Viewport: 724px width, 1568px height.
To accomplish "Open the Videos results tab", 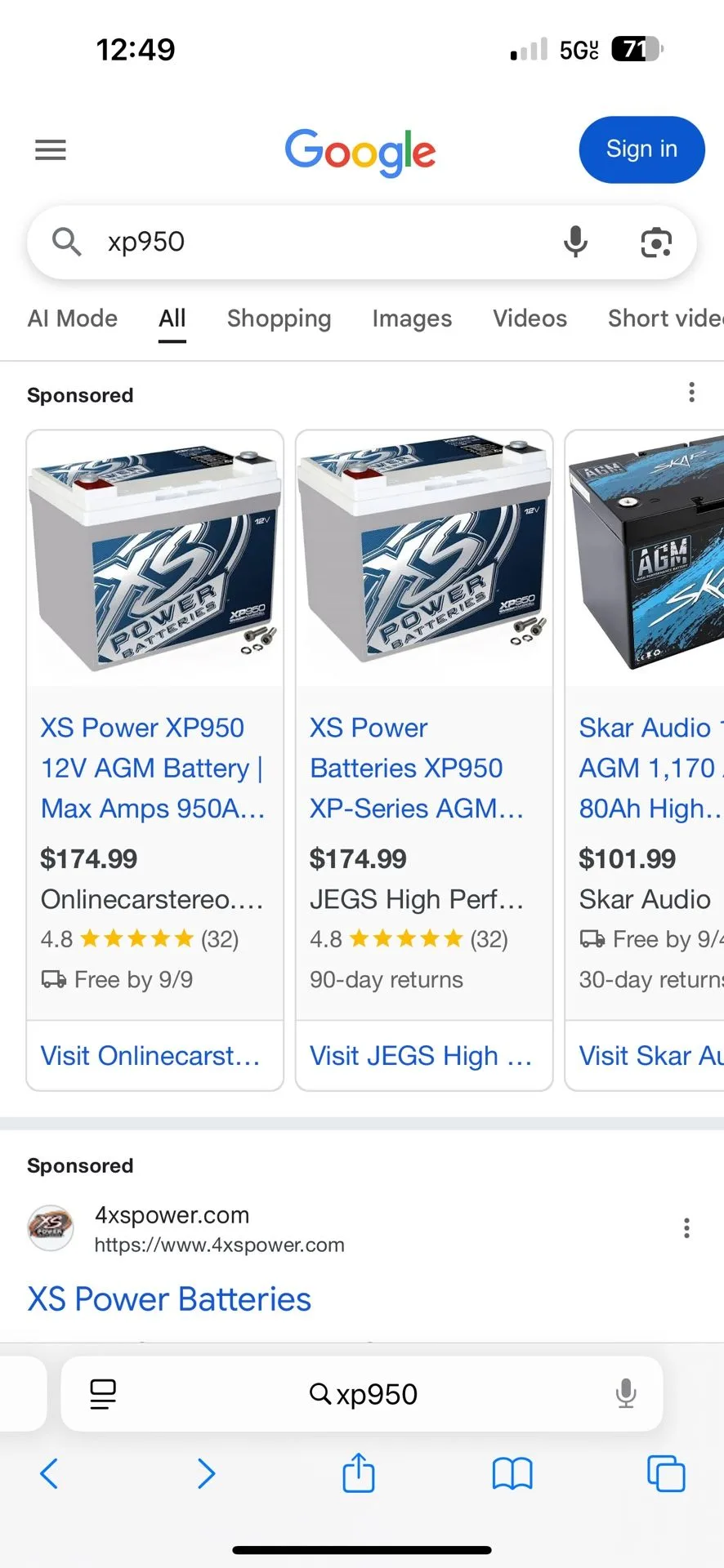I will point(530,318).
